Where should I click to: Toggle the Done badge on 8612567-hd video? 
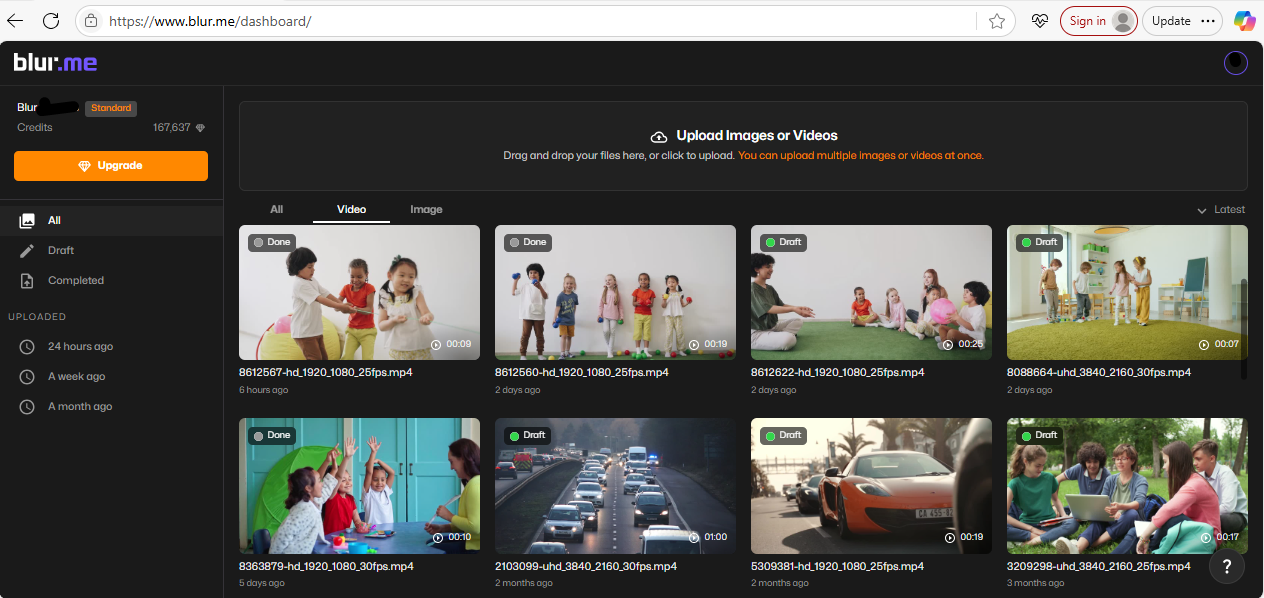point(270,241)
